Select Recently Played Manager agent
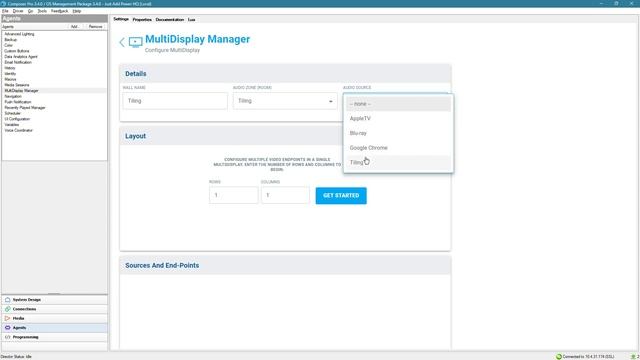Image resolution: width=640 pixels, height=360 pixels. (x=24, y=108)
